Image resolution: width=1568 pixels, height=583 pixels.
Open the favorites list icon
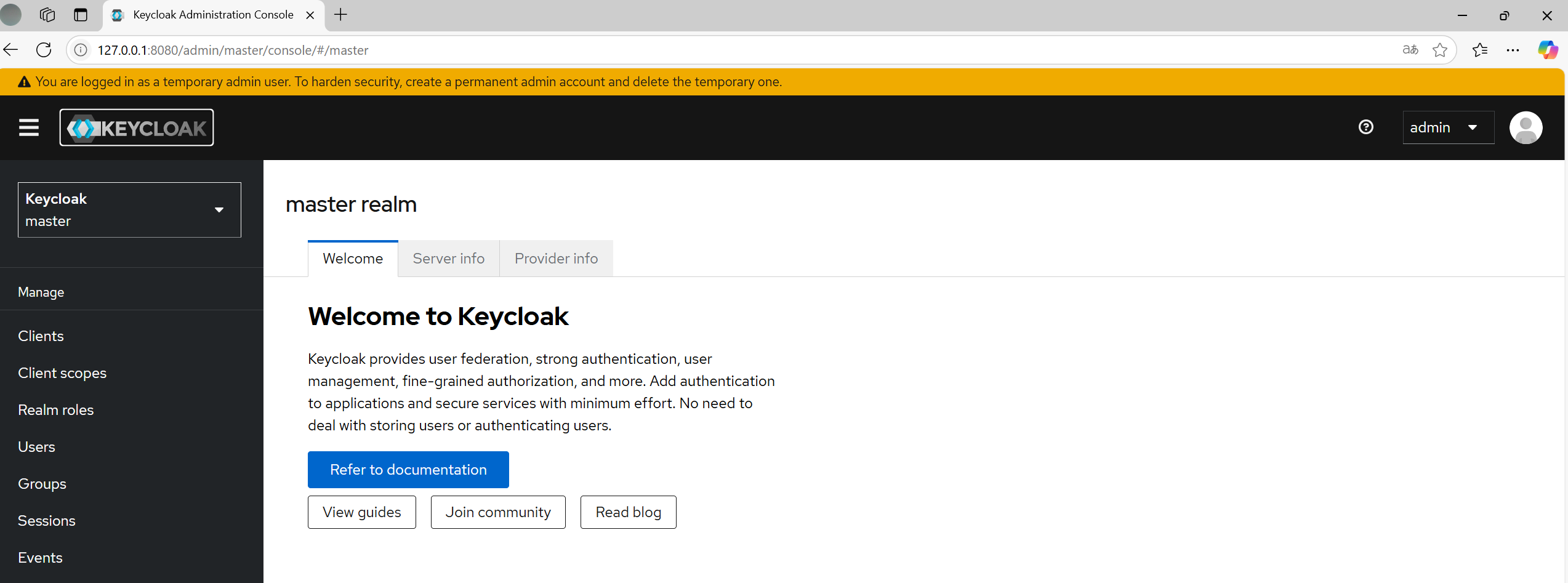1480,50
